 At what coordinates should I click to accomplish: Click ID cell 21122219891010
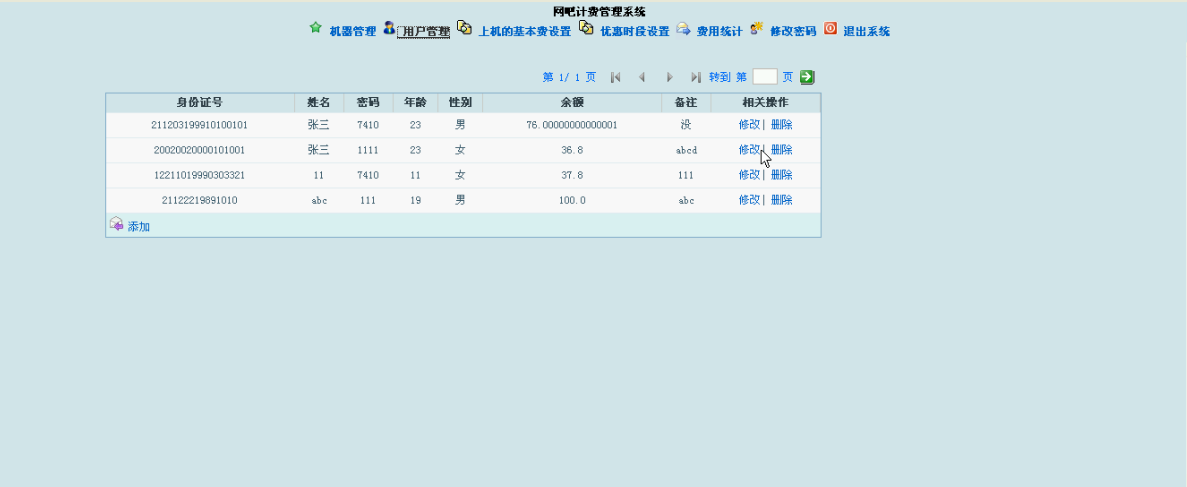[x=200, y=200]
